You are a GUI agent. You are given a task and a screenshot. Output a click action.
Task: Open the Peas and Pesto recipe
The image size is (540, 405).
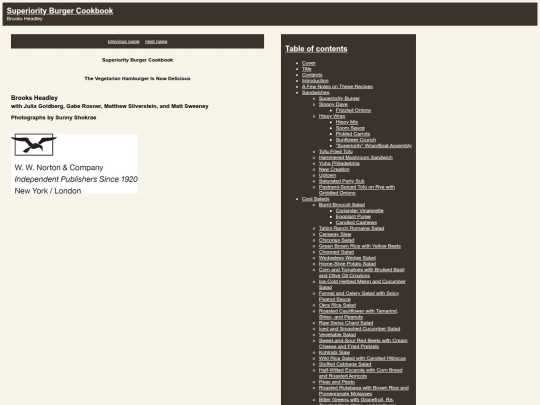click(336, 382)
